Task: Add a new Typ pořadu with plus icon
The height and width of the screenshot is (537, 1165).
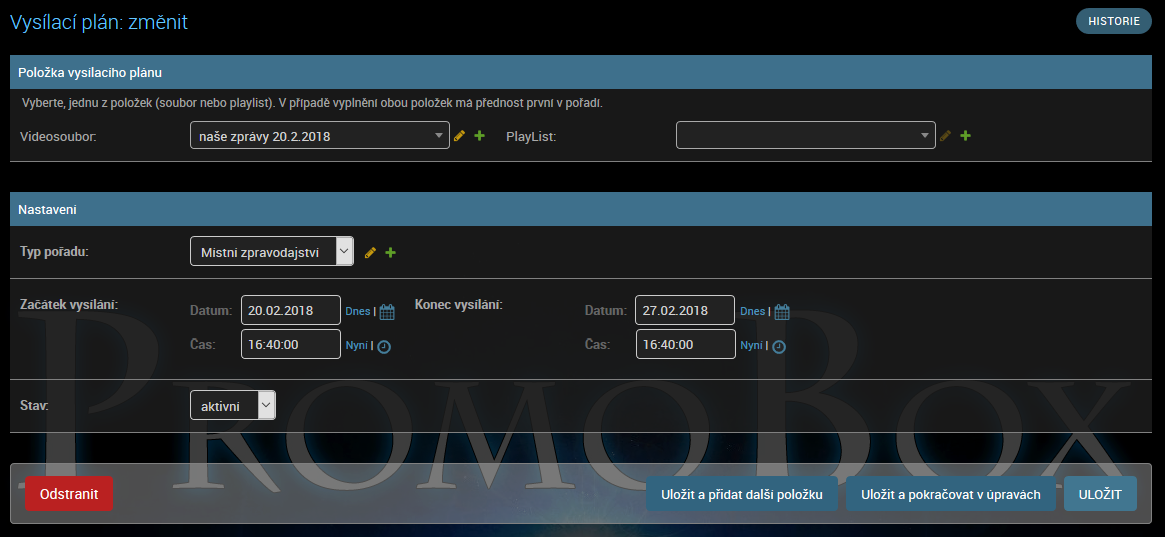Action: point(391,253)
